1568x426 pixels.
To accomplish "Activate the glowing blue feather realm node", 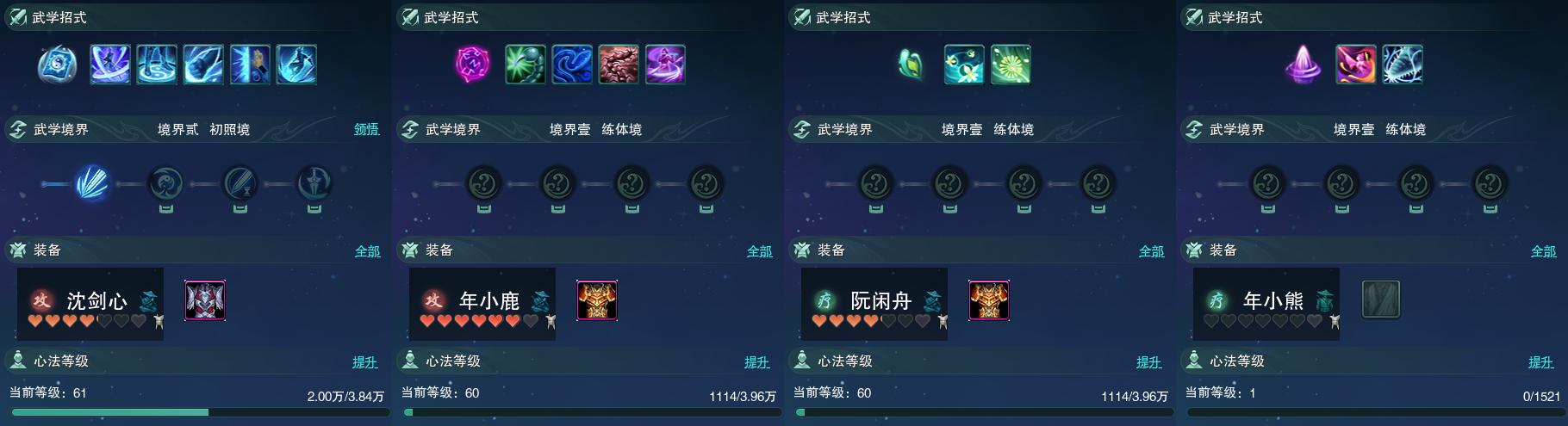I will coord(92,183).
